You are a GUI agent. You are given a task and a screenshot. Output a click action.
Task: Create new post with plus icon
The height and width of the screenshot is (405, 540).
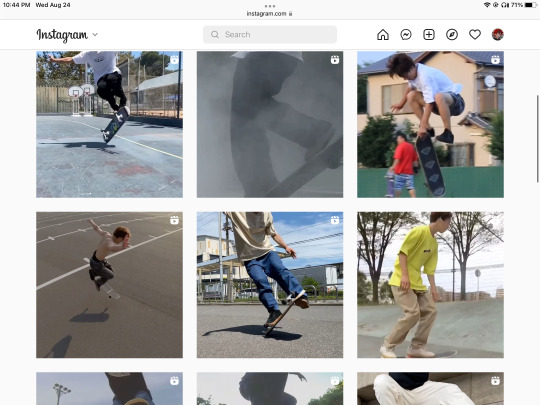429,34
